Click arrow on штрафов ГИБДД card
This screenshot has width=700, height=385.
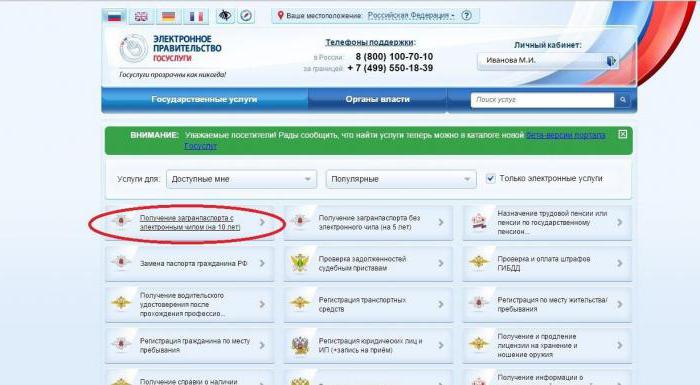coord(620,264)
